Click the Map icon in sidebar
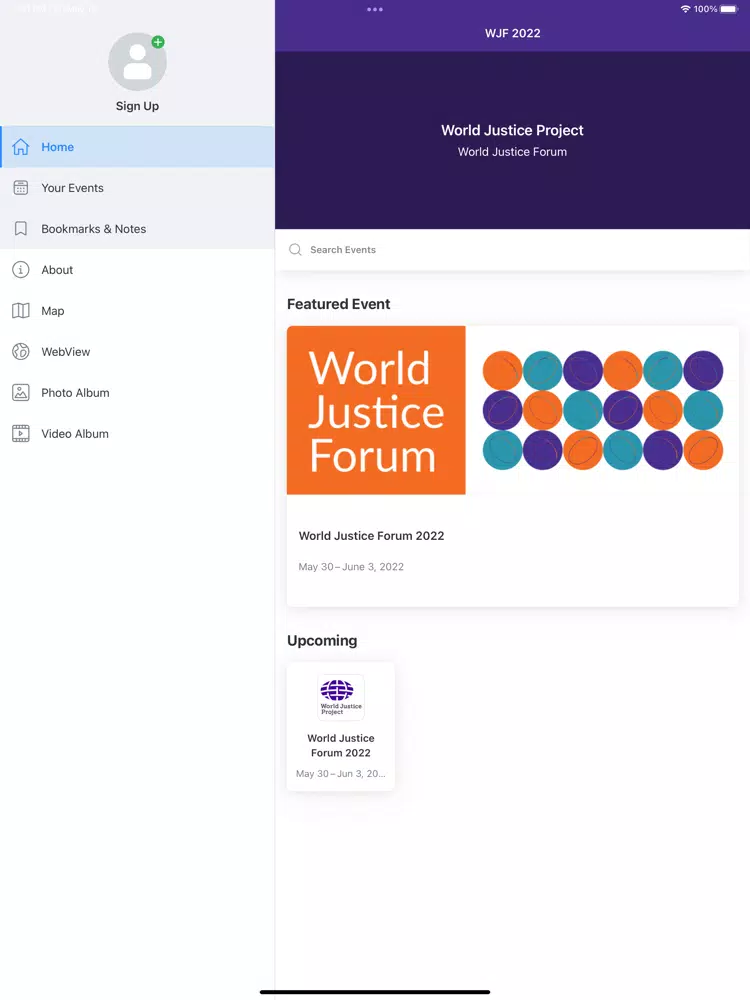The height and width of the screenshot is (1000, 750). 21,311
